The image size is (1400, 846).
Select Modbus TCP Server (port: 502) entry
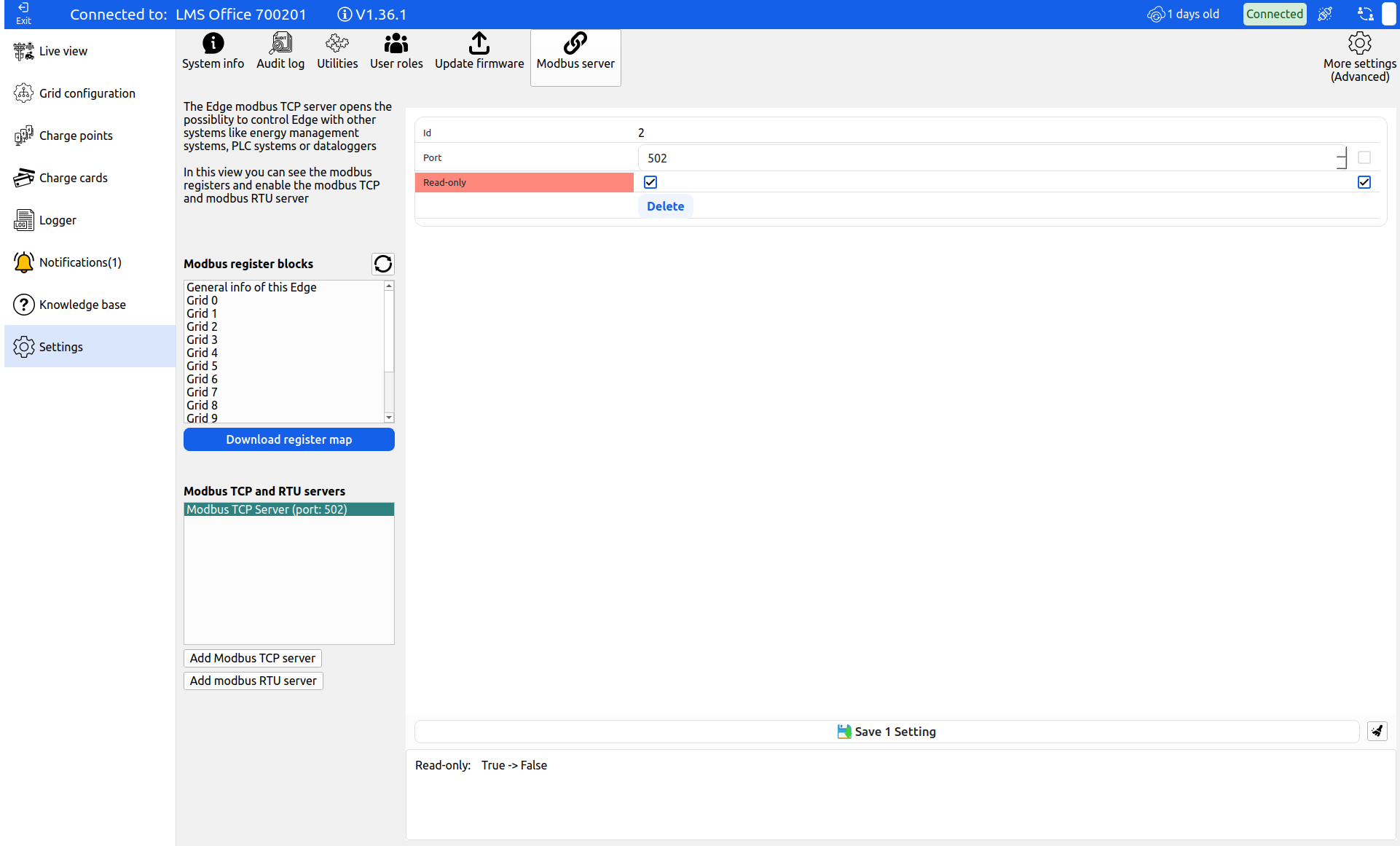click(x=289, y=509)
